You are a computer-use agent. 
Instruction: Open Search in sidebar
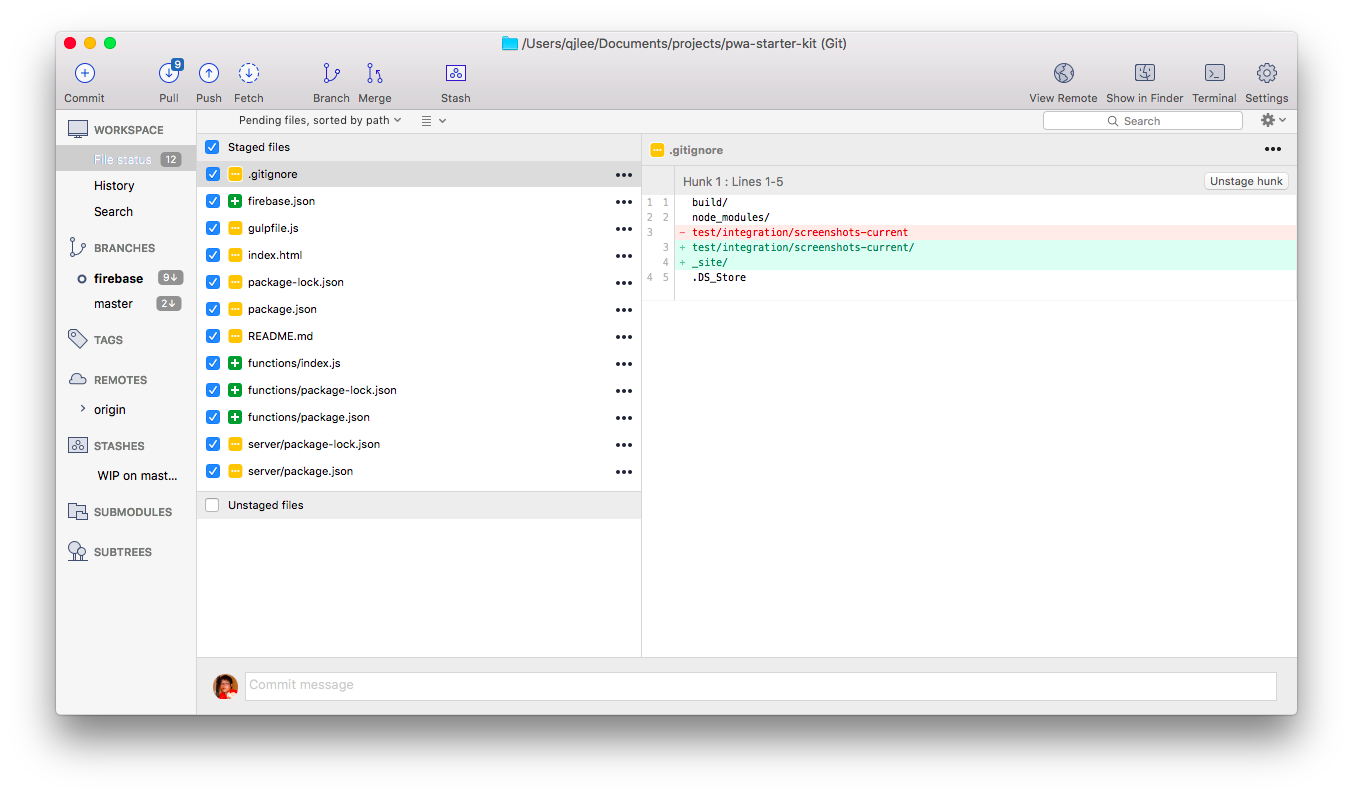pos(113,211)
